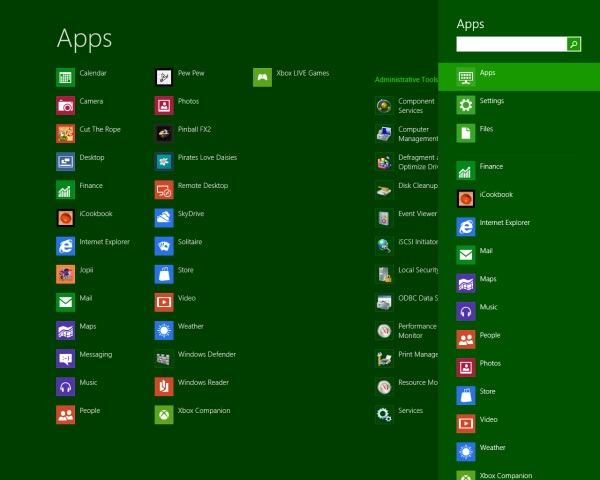Search within Photos in side pane

[x=519, y=367]
